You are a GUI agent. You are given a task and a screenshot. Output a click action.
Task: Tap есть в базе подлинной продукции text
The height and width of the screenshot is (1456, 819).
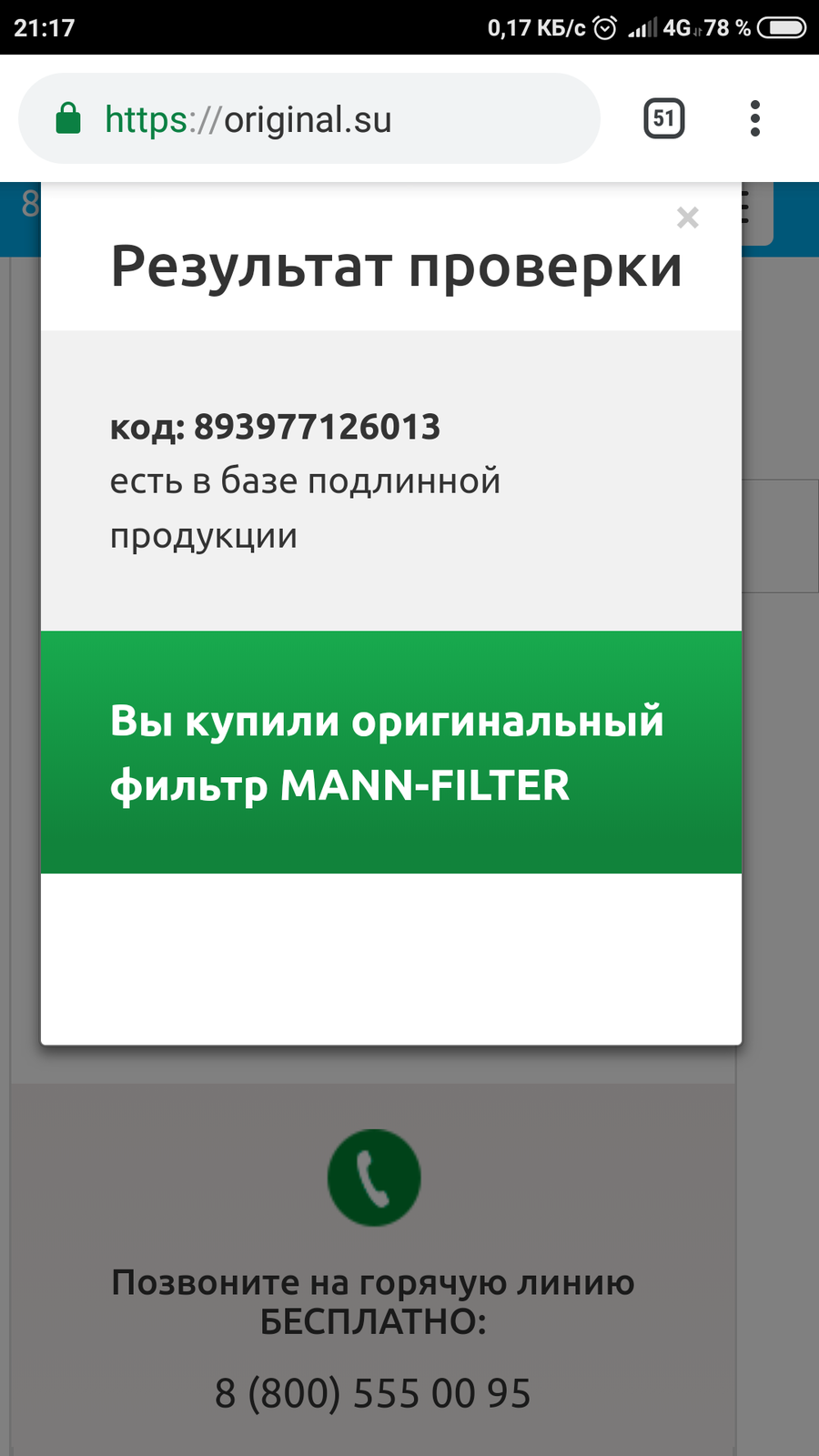click(306, 508)
